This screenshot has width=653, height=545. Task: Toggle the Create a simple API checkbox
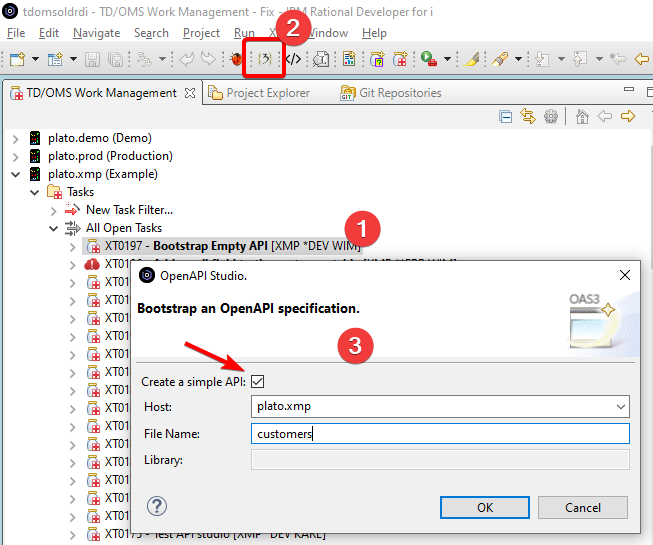pos(257,381)
